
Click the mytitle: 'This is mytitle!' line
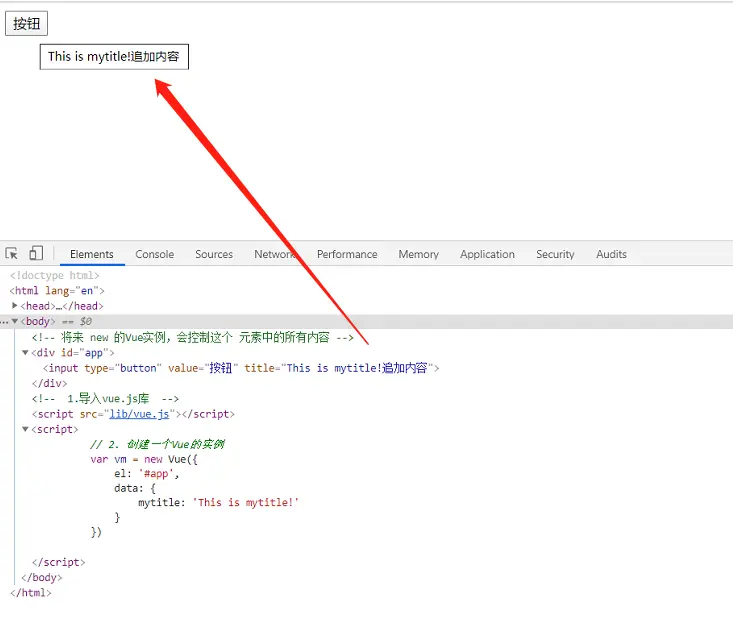tap(218, 502)
